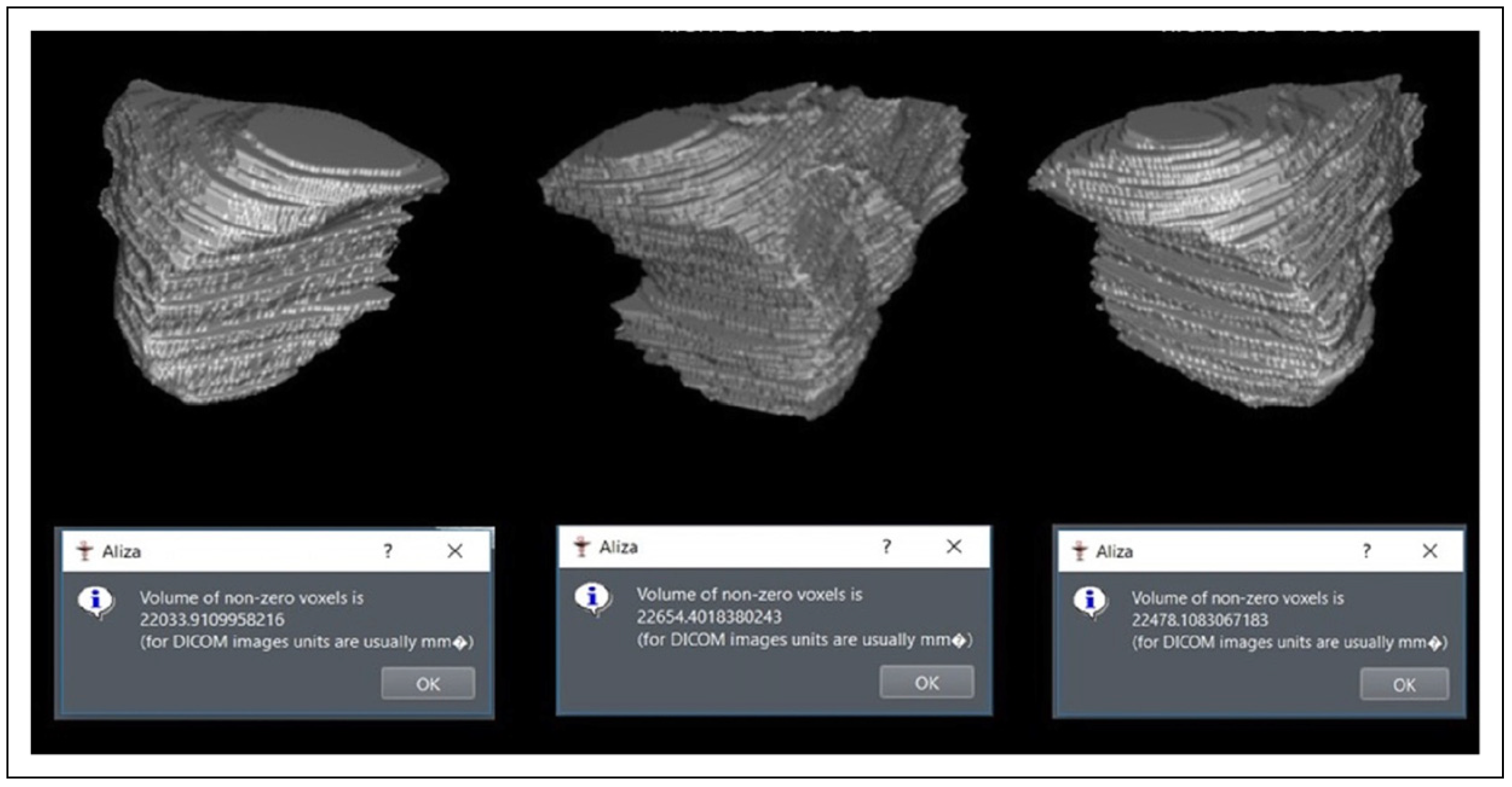Click the Aliza logo in the 22654.40 dialog title bar
This screenshot has width=1512, height=787.
[x=582, y=546]
